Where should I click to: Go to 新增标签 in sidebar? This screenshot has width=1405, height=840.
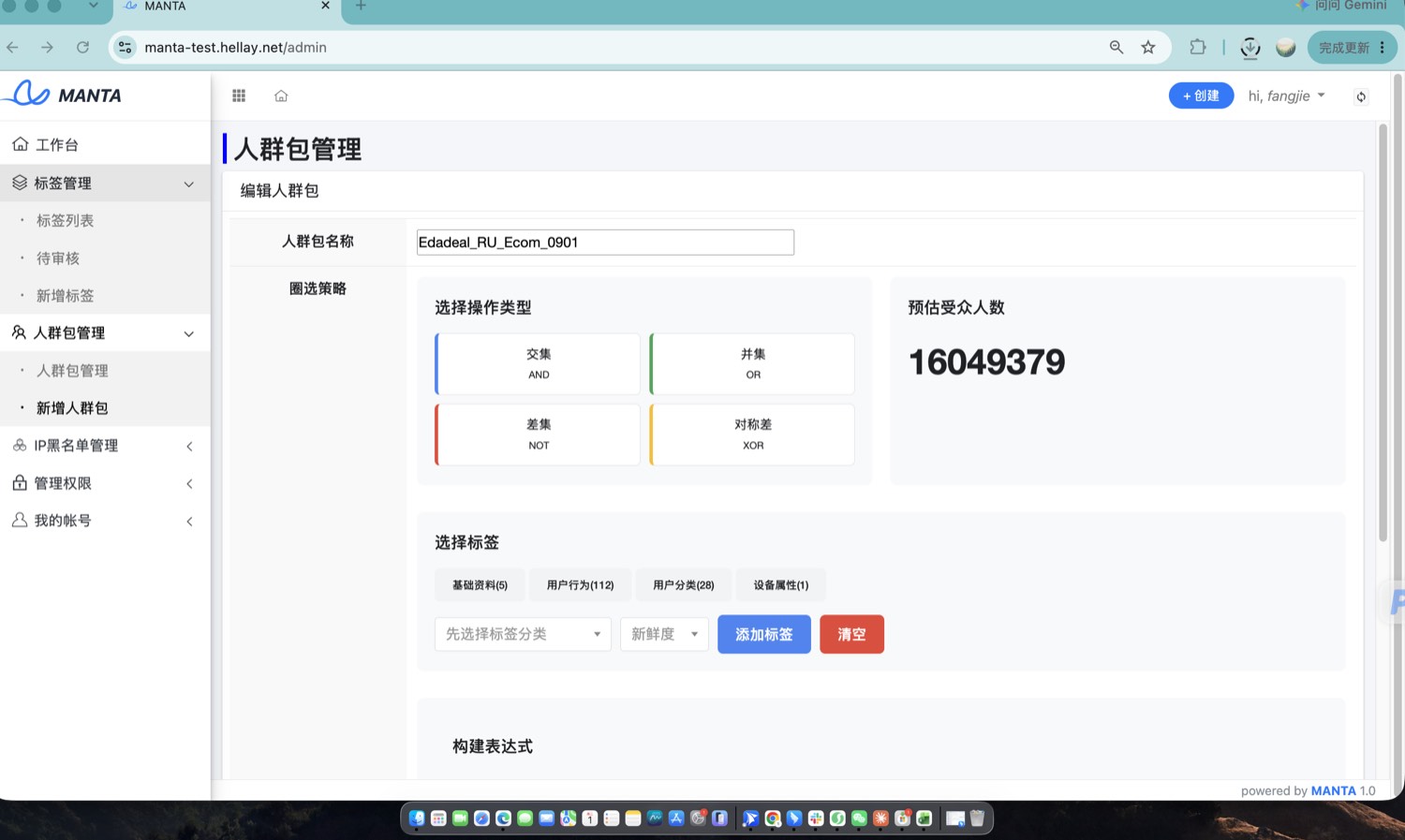(x=65, y=295)
